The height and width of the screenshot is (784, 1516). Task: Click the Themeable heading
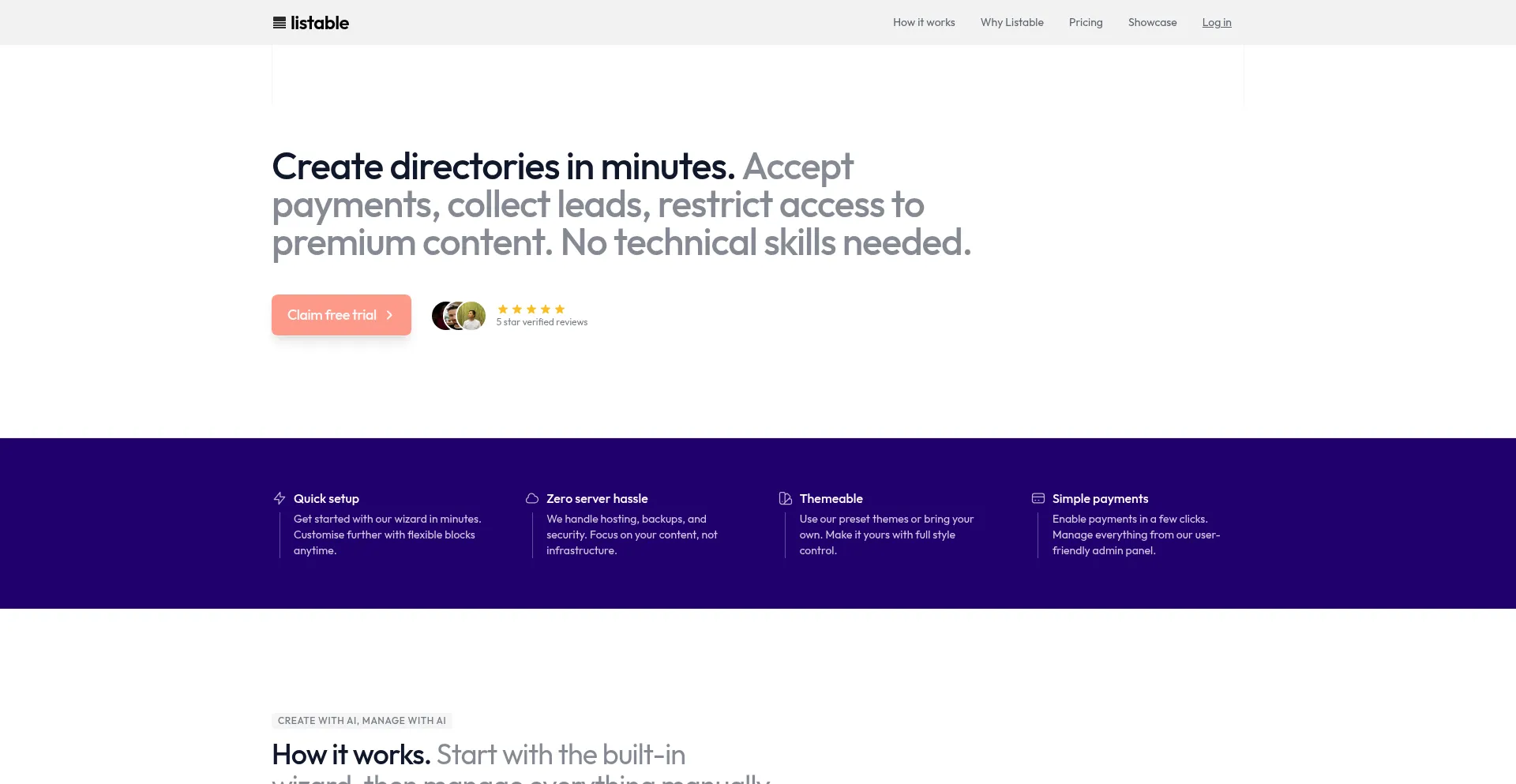coord(831,498)
